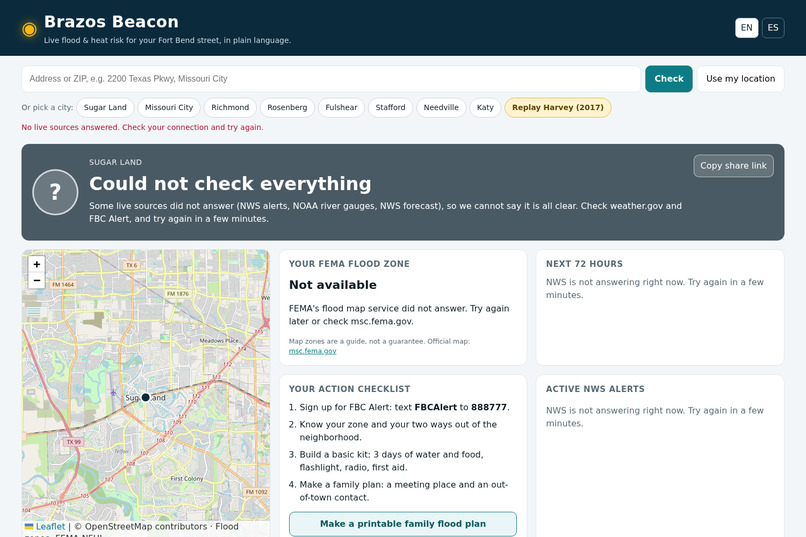Click the 'ACTIVE NWS ALERTS' card heading
Image resolution: width=806 pixels, height=537 pixels.
(x=595, y=389)
